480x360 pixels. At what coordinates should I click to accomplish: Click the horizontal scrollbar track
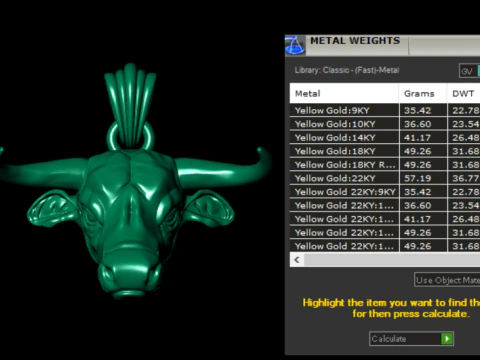pyautogui.click(x=392, y=260)
